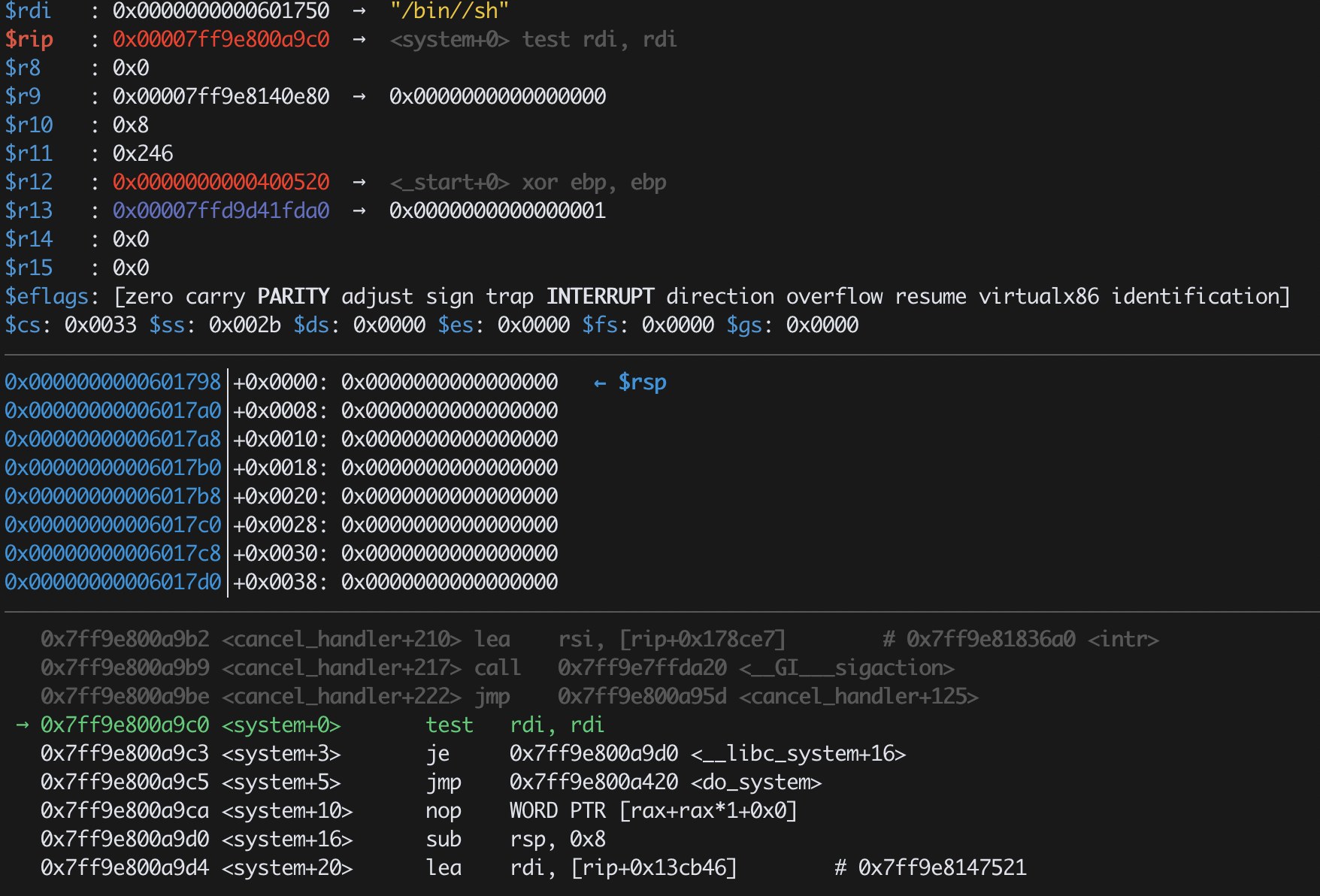Click the <intr> comment symbol

pos(1123,639)
